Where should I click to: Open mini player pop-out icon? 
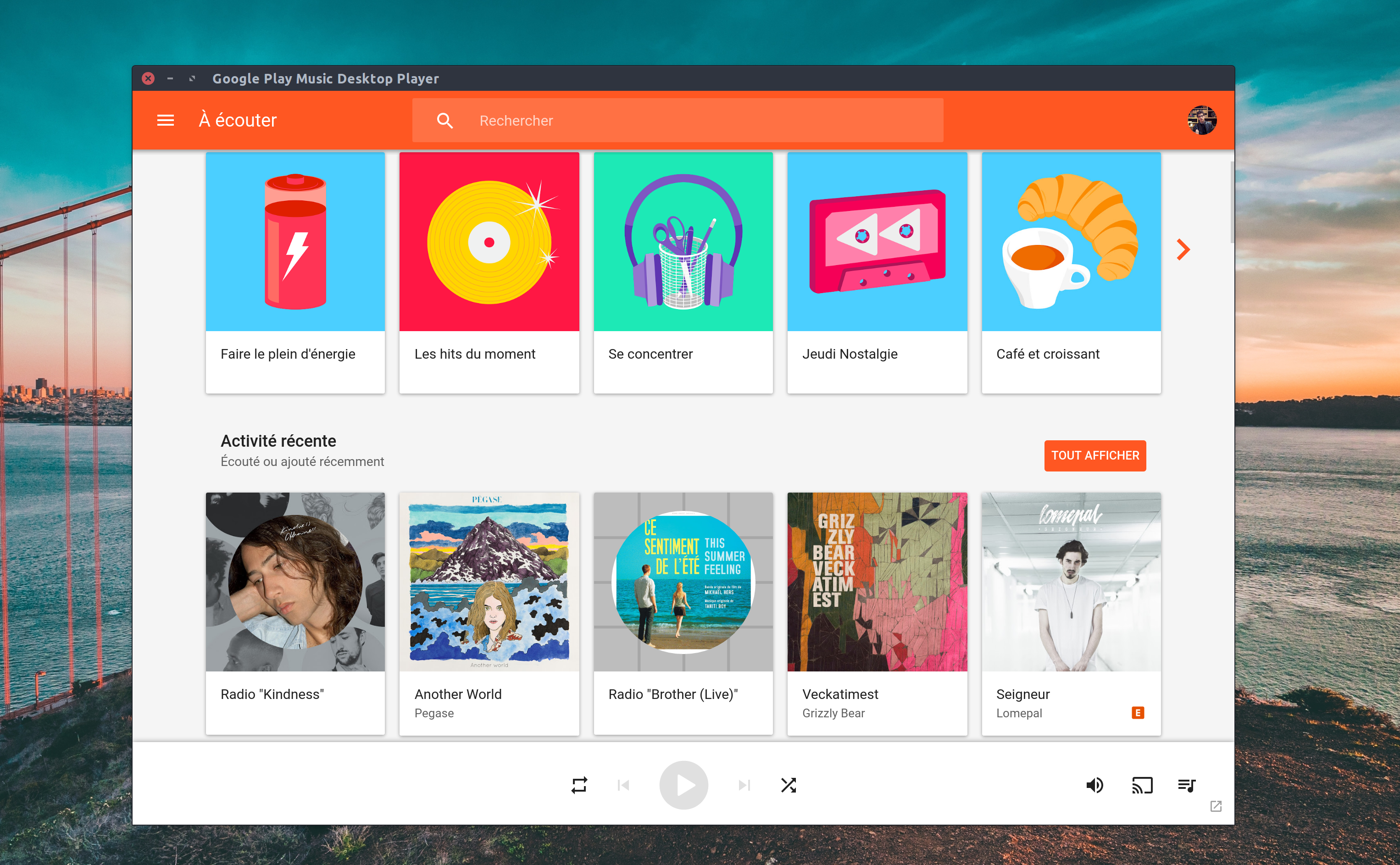coord(1216,806)
